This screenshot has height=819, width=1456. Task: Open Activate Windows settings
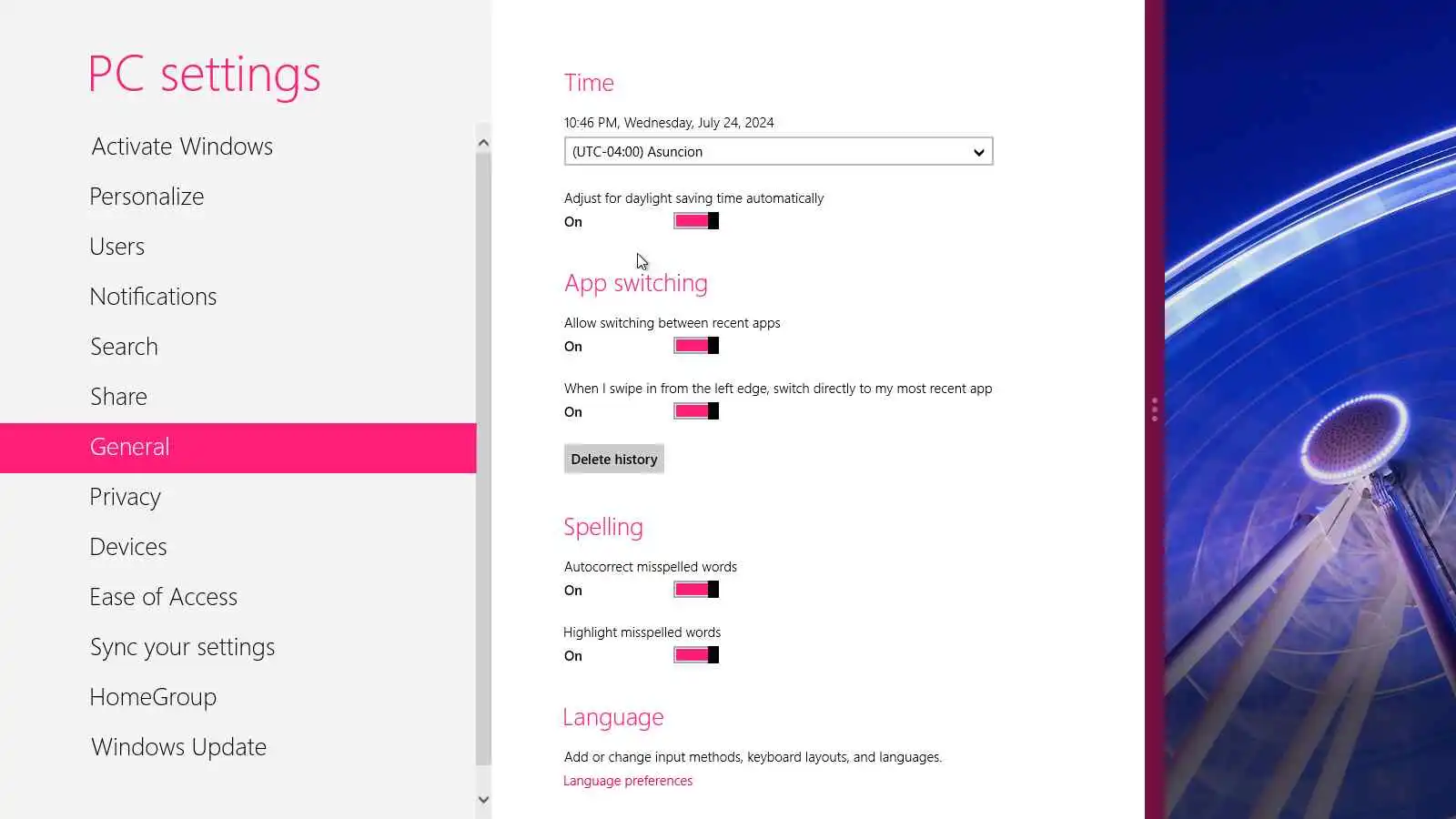[x=238, y=147]
